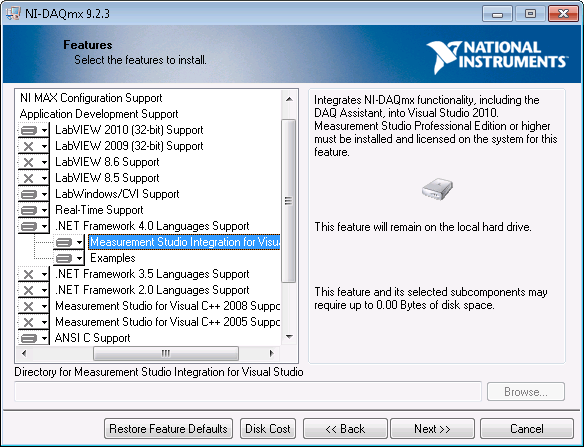The height and width of the screenshot is (447, 584).
Task: Go back with << Back button
Action: tap(345, 429)
